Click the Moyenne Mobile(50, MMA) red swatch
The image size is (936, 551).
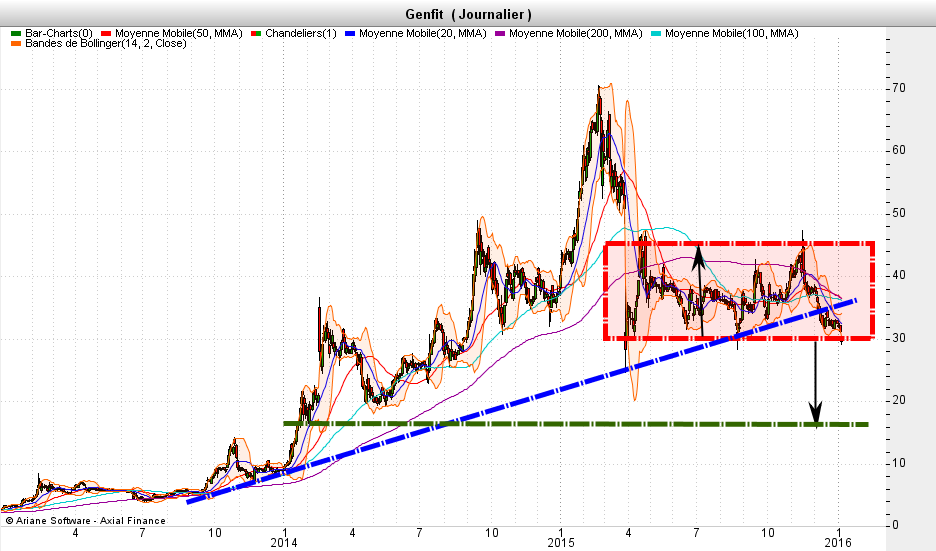[x=106, y=34]
